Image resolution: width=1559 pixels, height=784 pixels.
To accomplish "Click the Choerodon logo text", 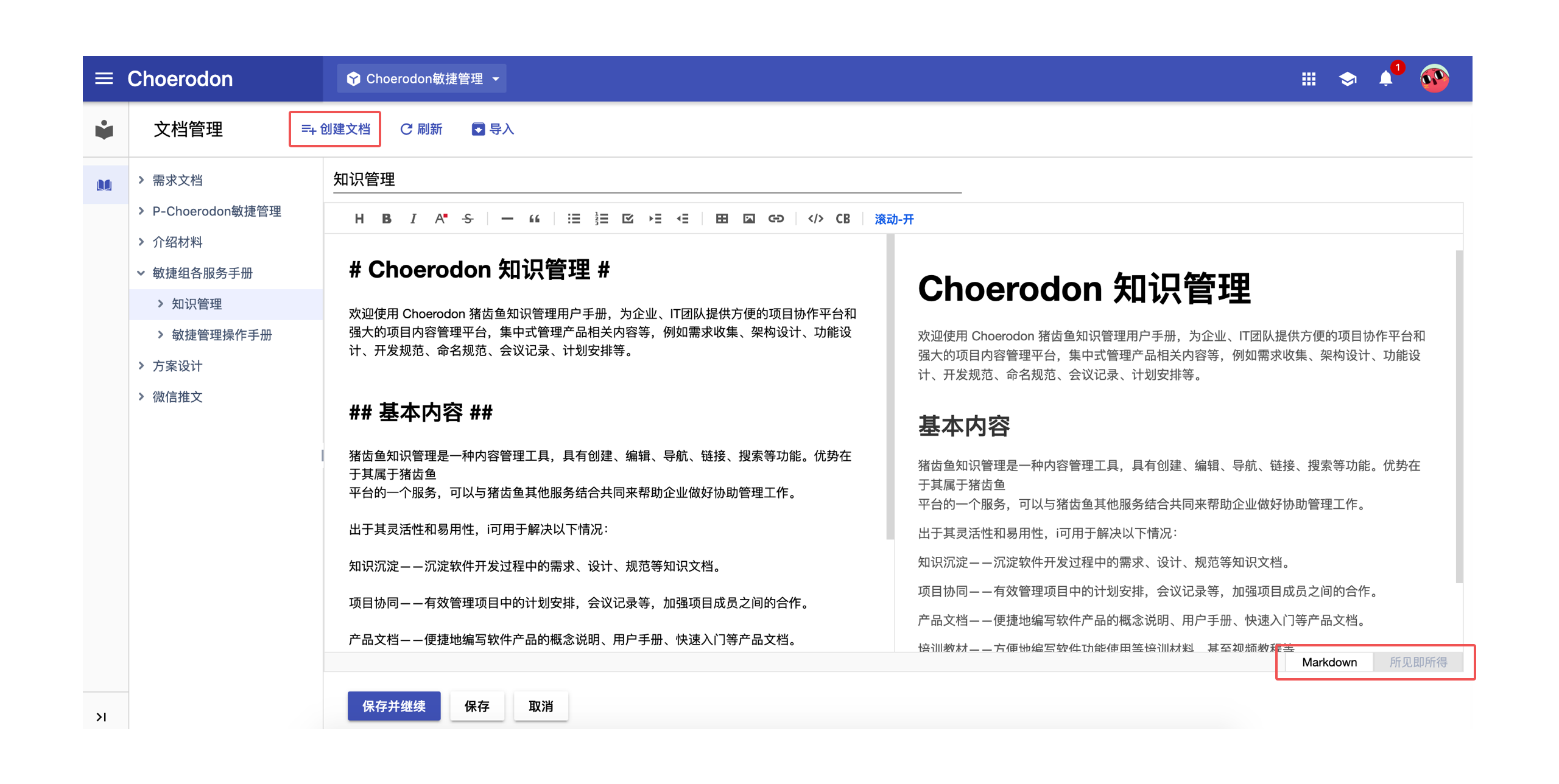I will pyautogui.click(x=180, y=79).
